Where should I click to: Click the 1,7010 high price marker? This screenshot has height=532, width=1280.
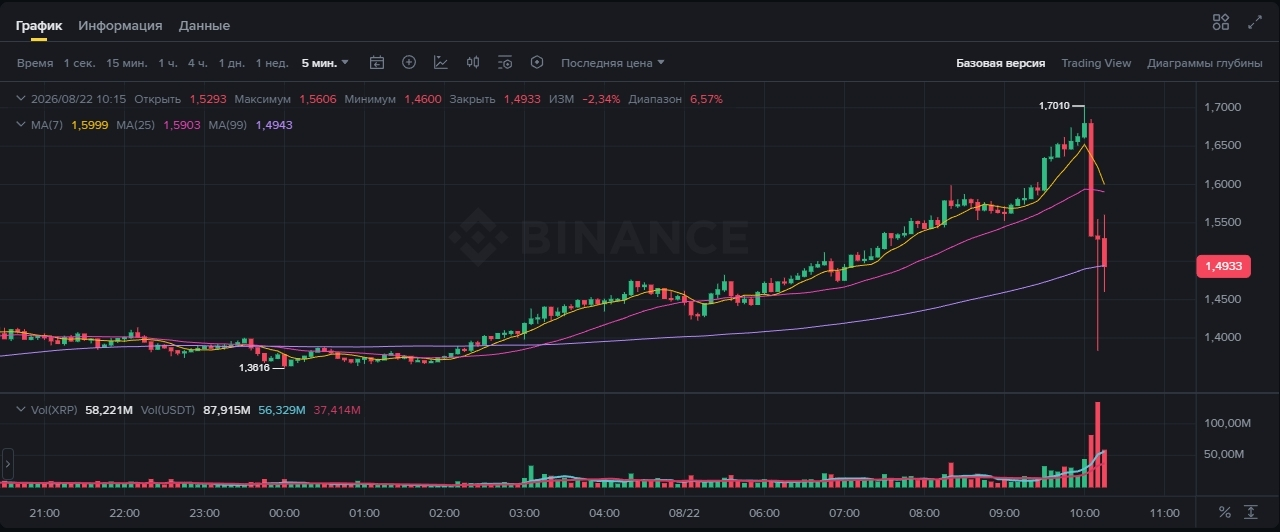pyautogui.click(x=1054, y=105)
